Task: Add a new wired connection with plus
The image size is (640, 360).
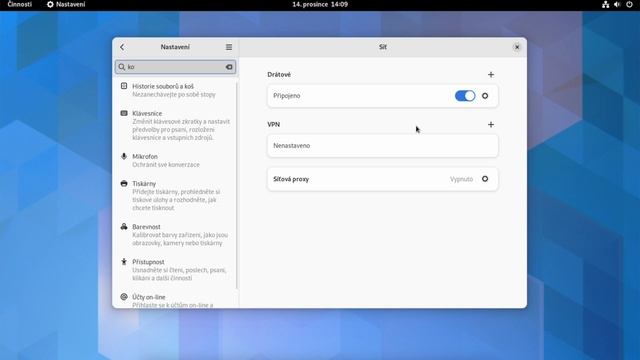Action: coord(491,75)
